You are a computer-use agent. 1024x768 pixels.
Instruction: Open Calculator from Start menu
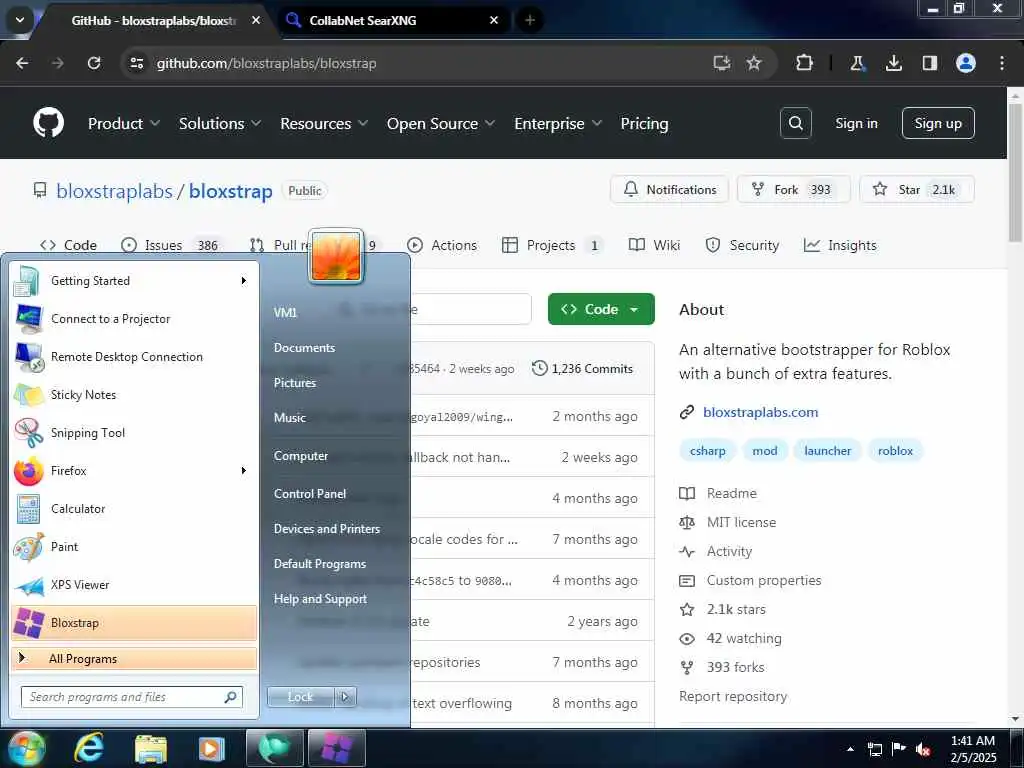point(134,508)
